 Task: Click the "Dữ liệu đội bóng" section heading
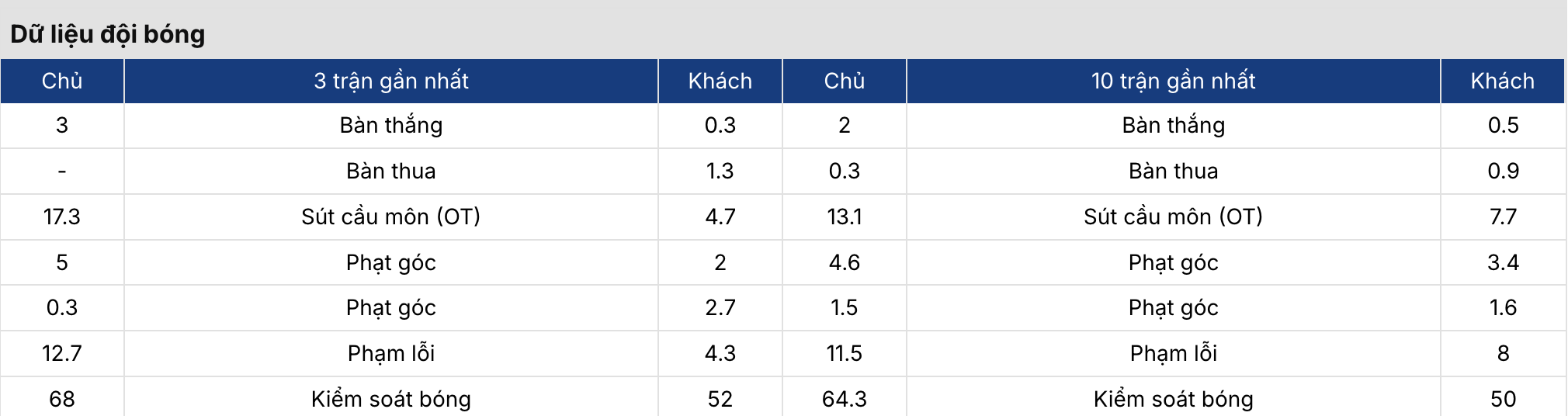[108, 34]
